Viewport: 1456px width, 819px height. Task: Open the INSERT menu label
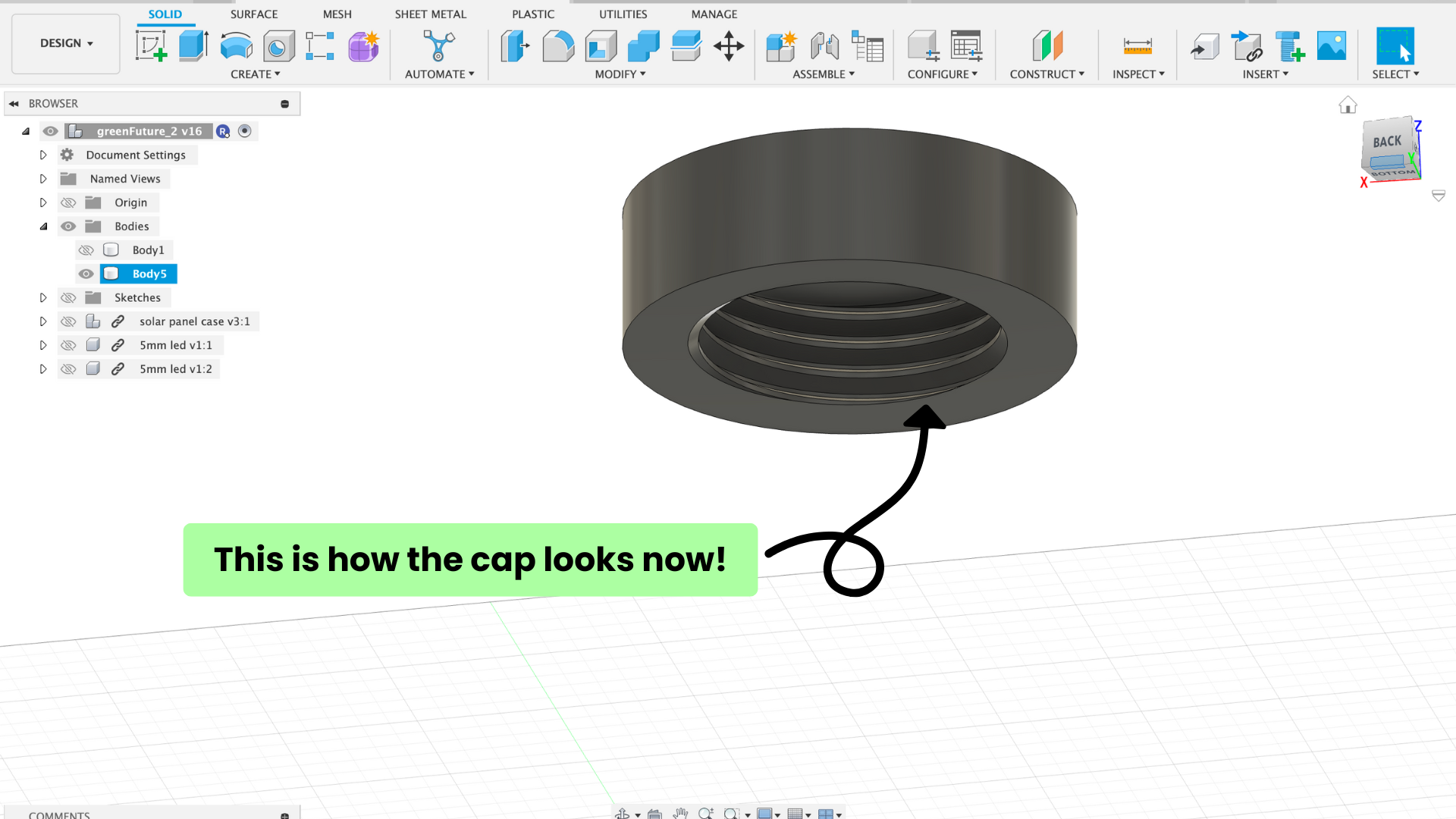[1266, 74]
